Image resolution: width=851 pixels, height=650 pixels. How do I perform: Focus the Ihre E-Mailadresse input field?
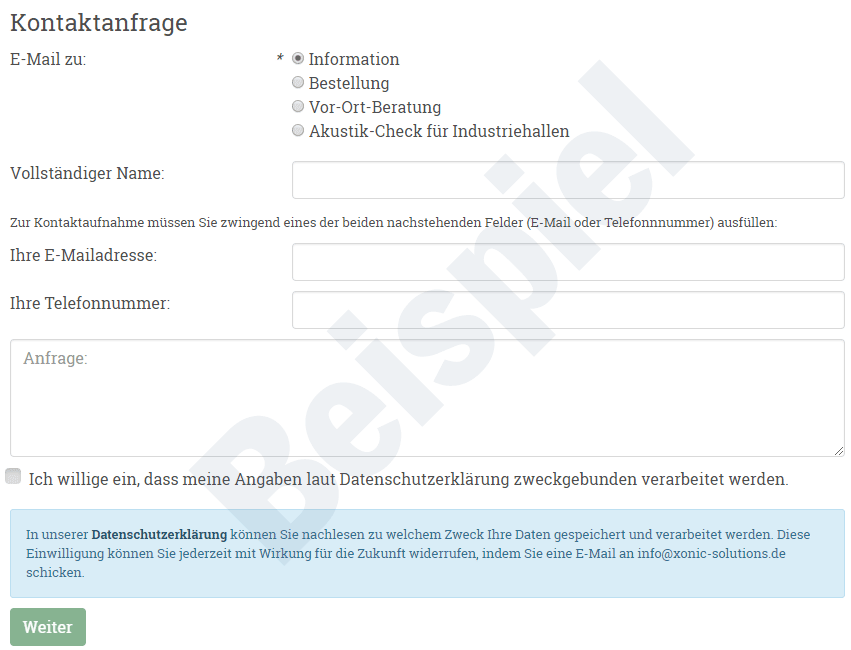click(x=568, y=262)
